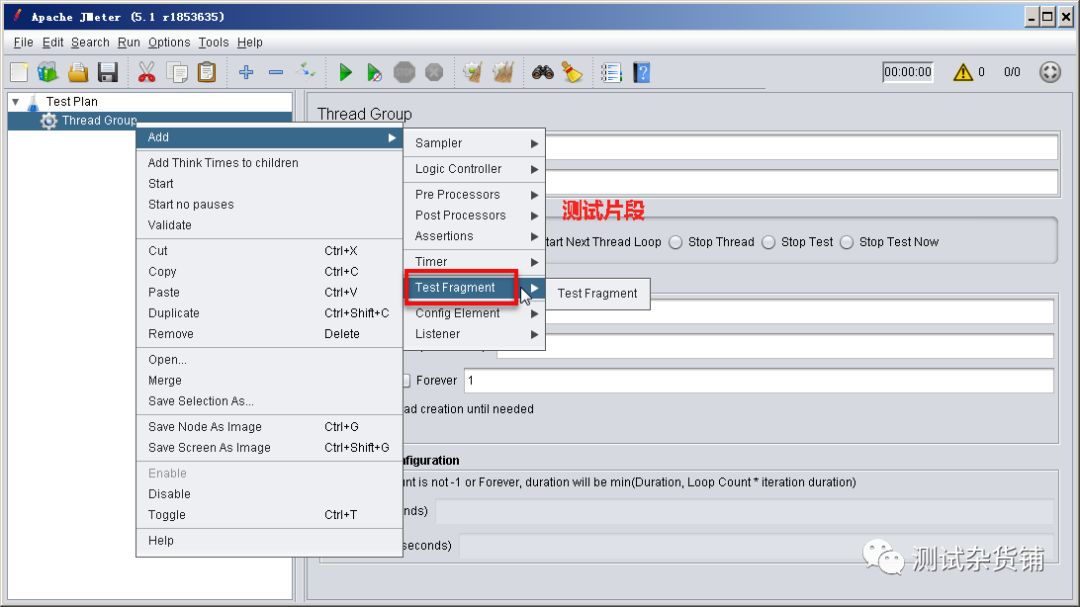Expand the Assertions submenu
The image size is (1080, 607).
click(x=475, y=236)
